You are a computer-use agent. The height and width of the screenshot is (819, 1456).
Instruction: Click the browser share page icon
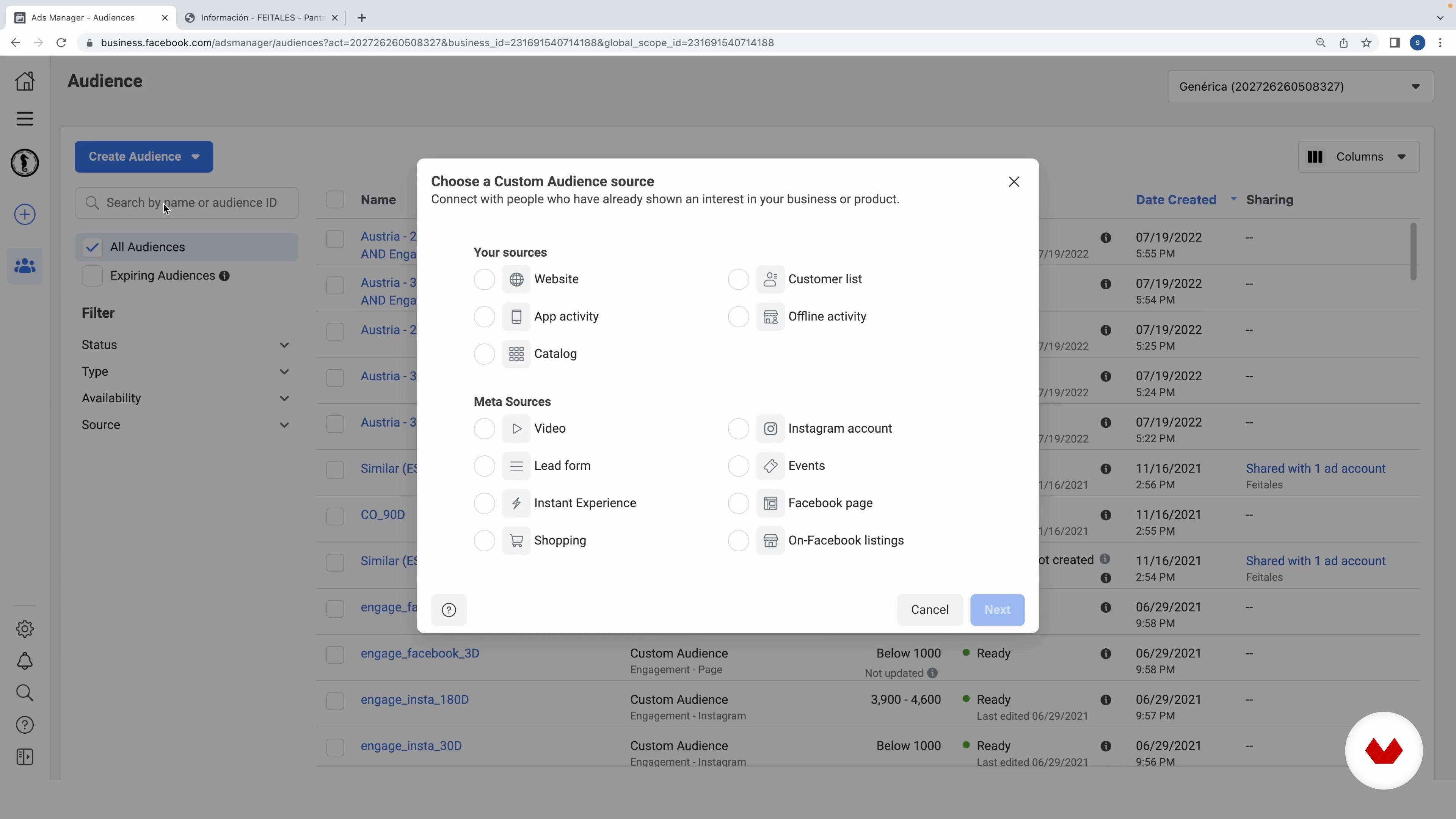tap(1343, 43)
